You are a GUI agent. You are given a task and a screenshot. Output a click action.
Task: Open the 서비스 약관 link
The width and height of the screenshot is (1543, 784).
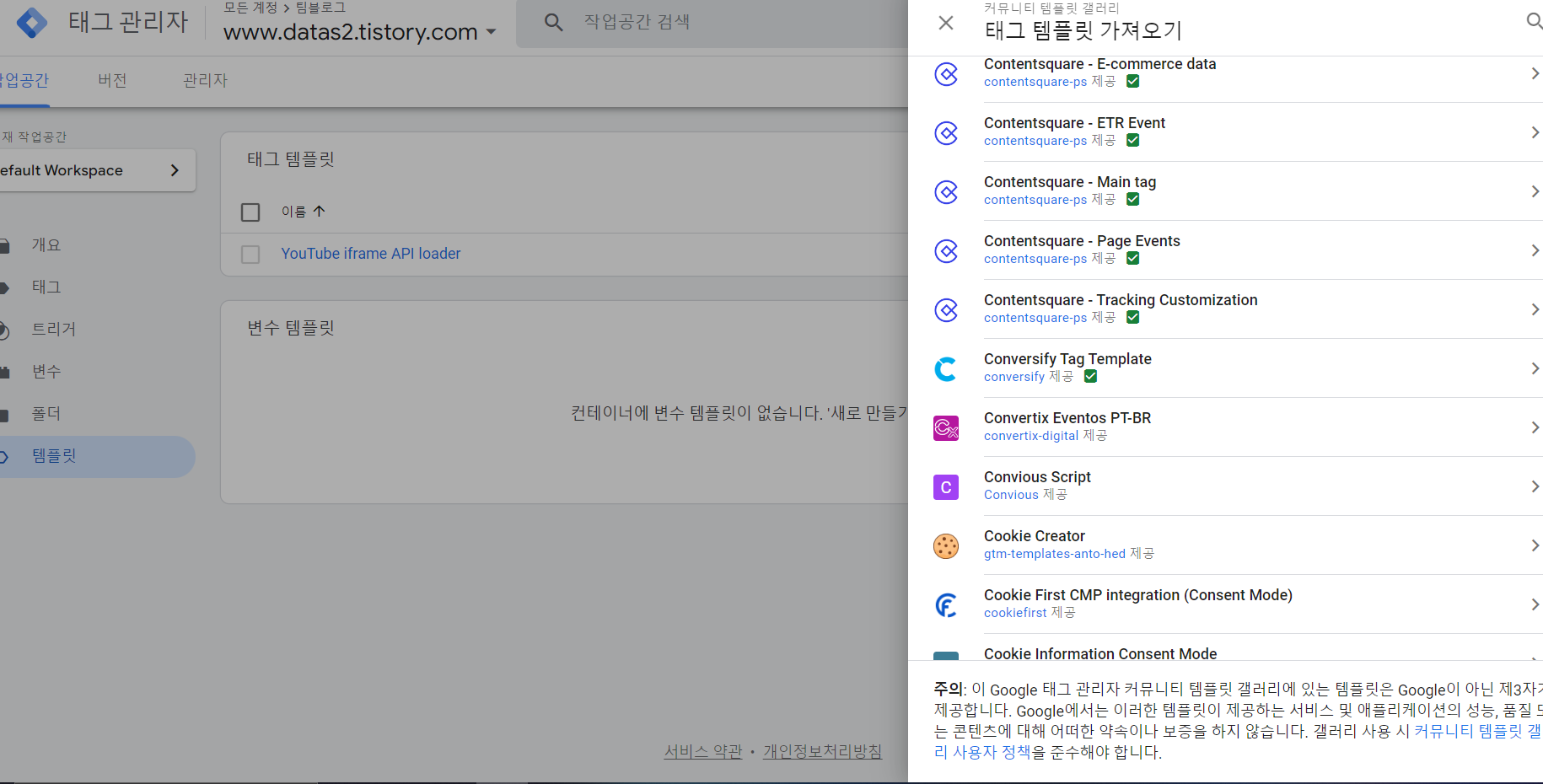pos(703,751)
